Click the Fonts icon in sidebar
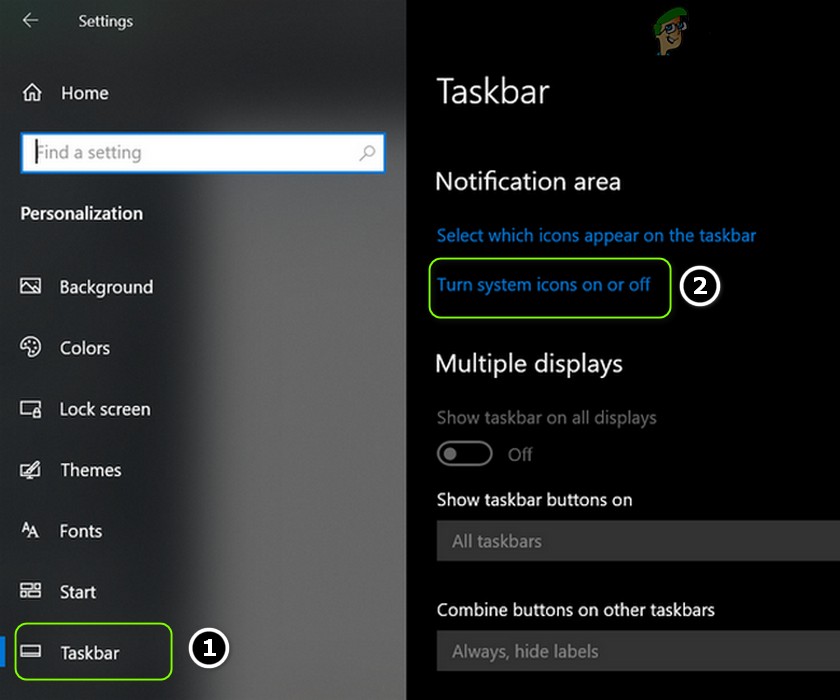Screen dimensions: 840x700 click(x=31, y=531)
